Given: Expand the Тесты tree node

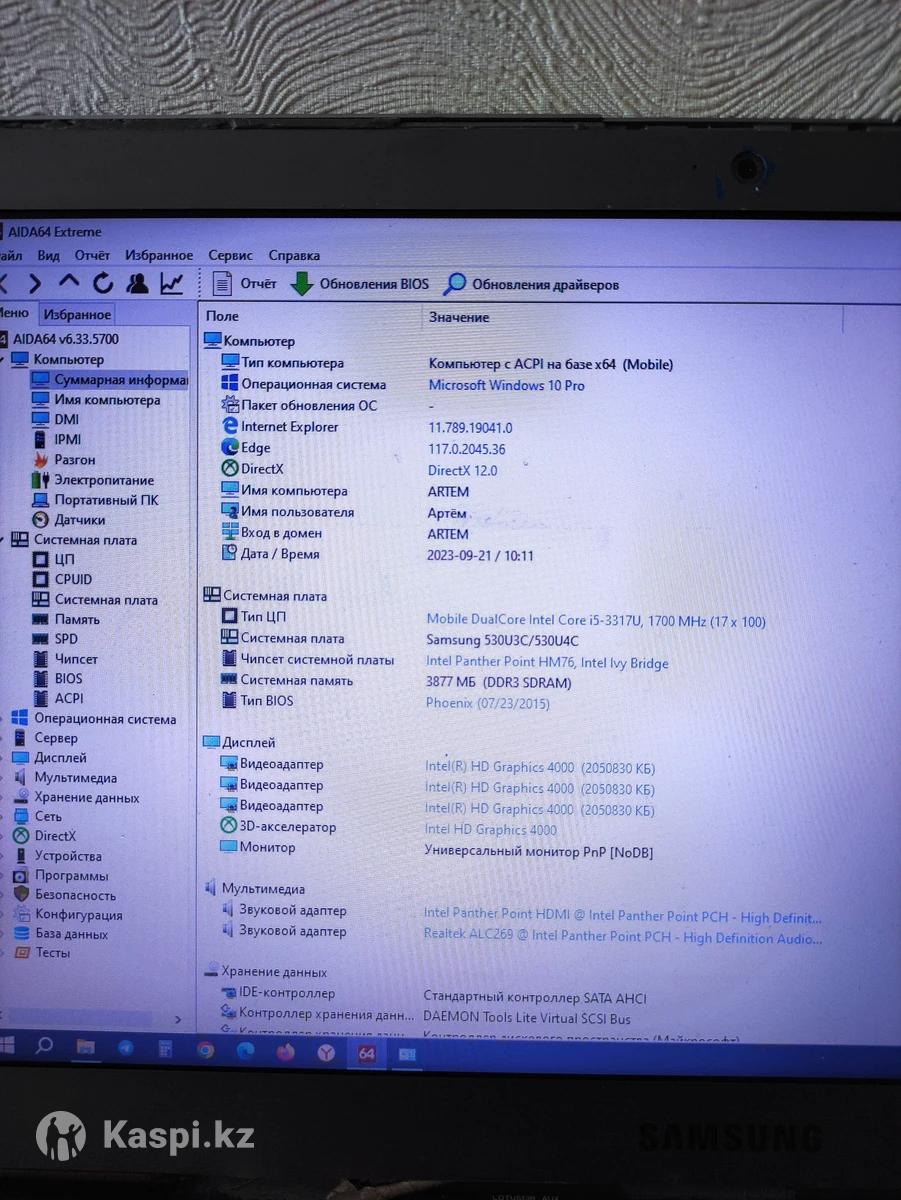Looking at the screenshot, I should 3,953.
